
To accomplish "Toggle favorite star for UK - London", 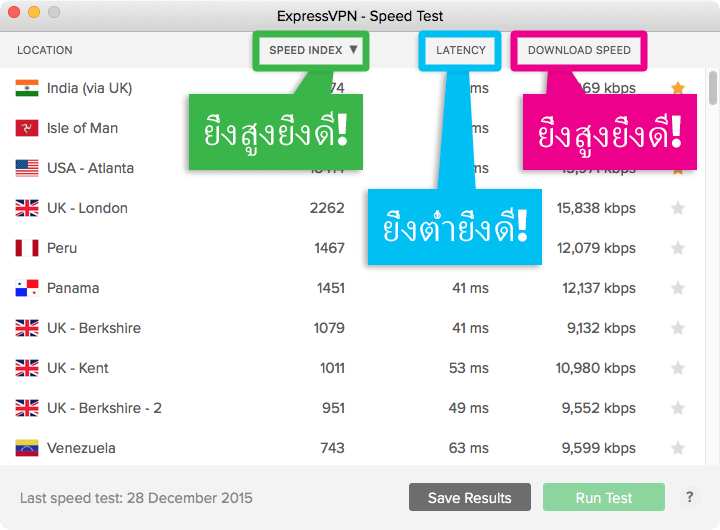I will click(x=678, y=208).
